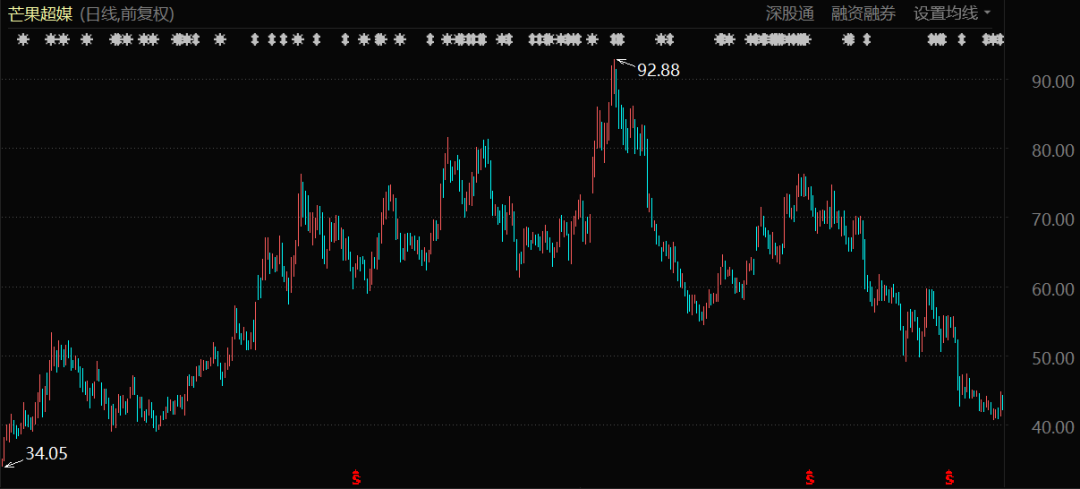Click the 融资融券 label
The image size is (1080, 489).
click(x=863, y=13)
